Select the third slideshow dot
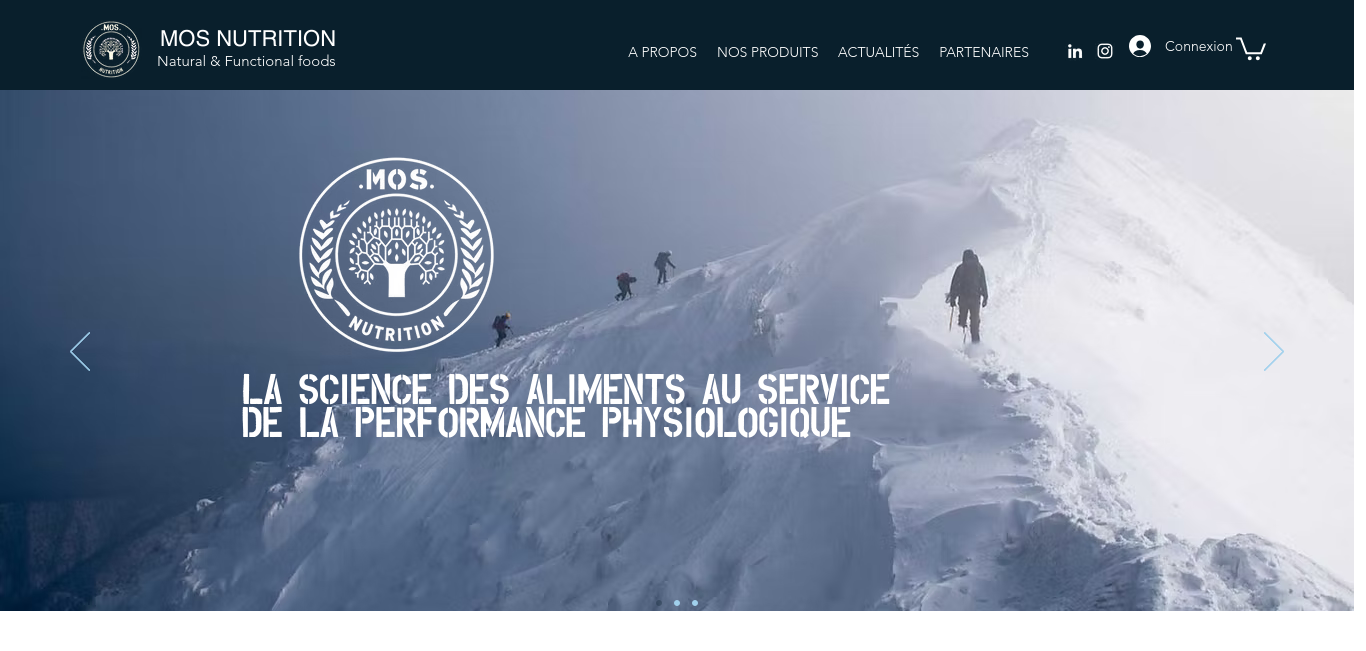The width and height of the screenshot is (1366, 651). 695,603
